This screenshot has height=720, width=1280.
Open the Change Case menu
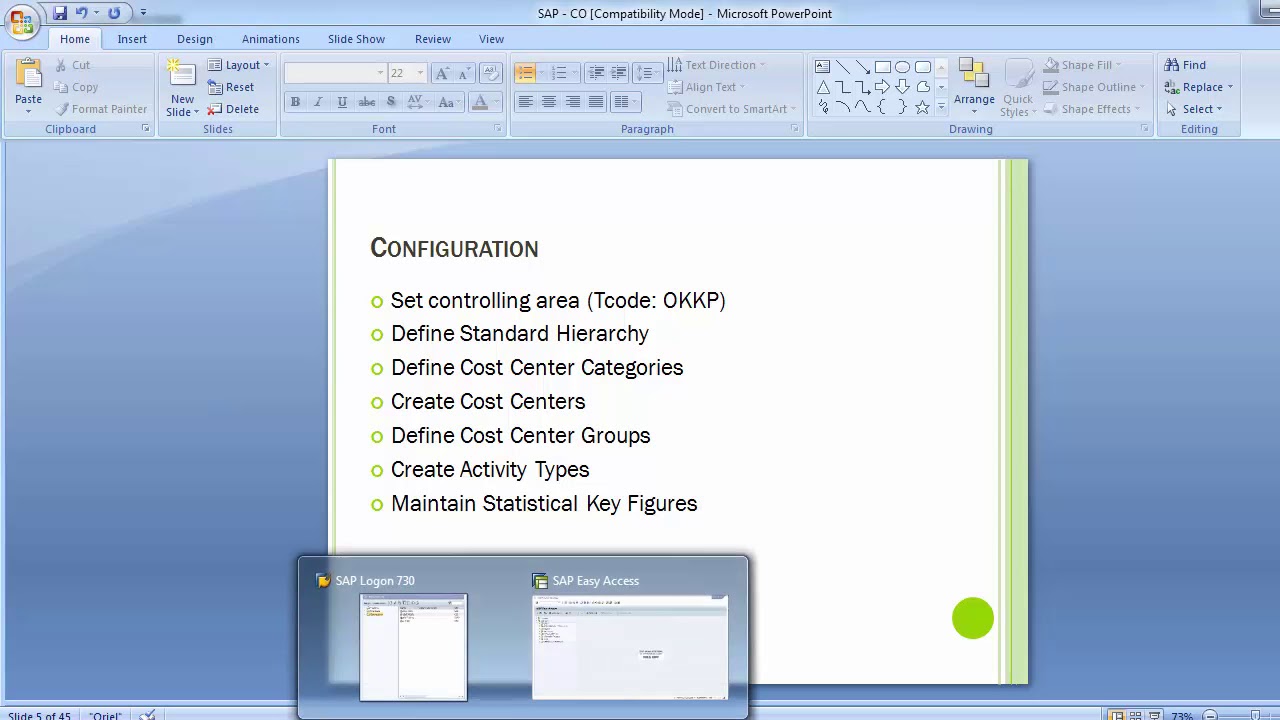point(448,102)
